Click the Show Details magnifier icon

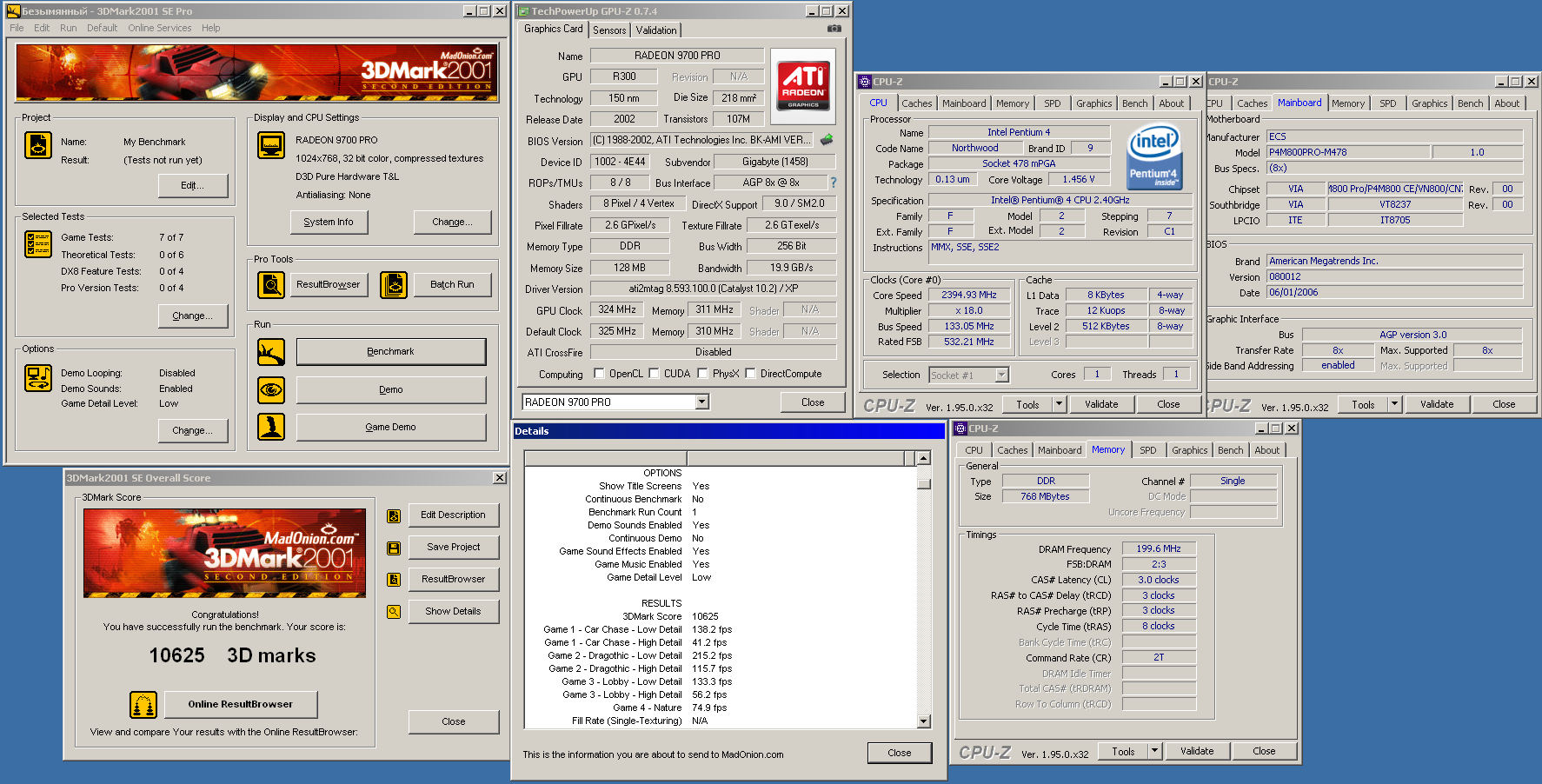pyautogui.click(x=394, y=612)
